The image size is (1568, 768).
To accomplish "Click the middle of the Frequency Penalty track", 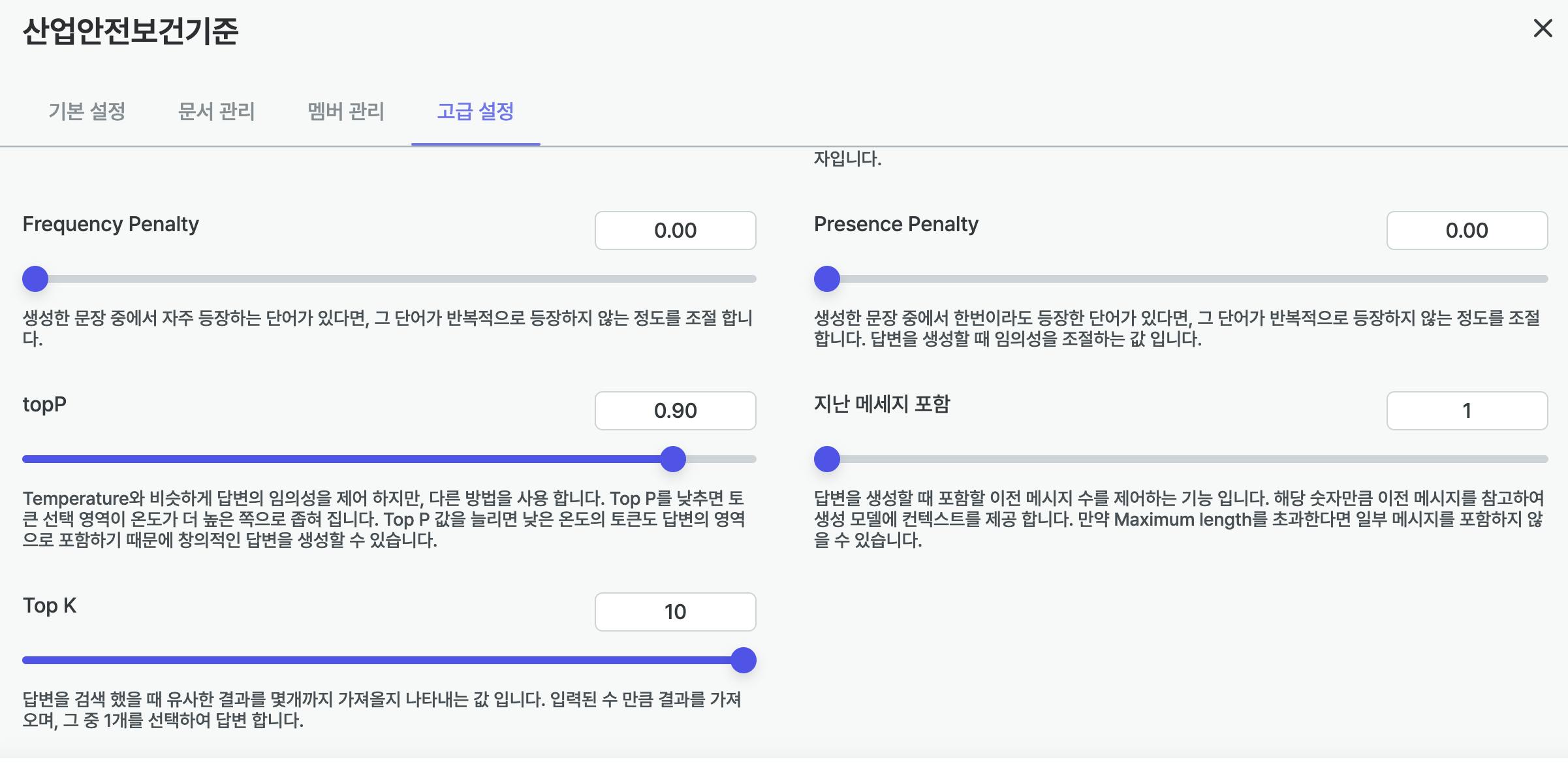I will (389, 279).
